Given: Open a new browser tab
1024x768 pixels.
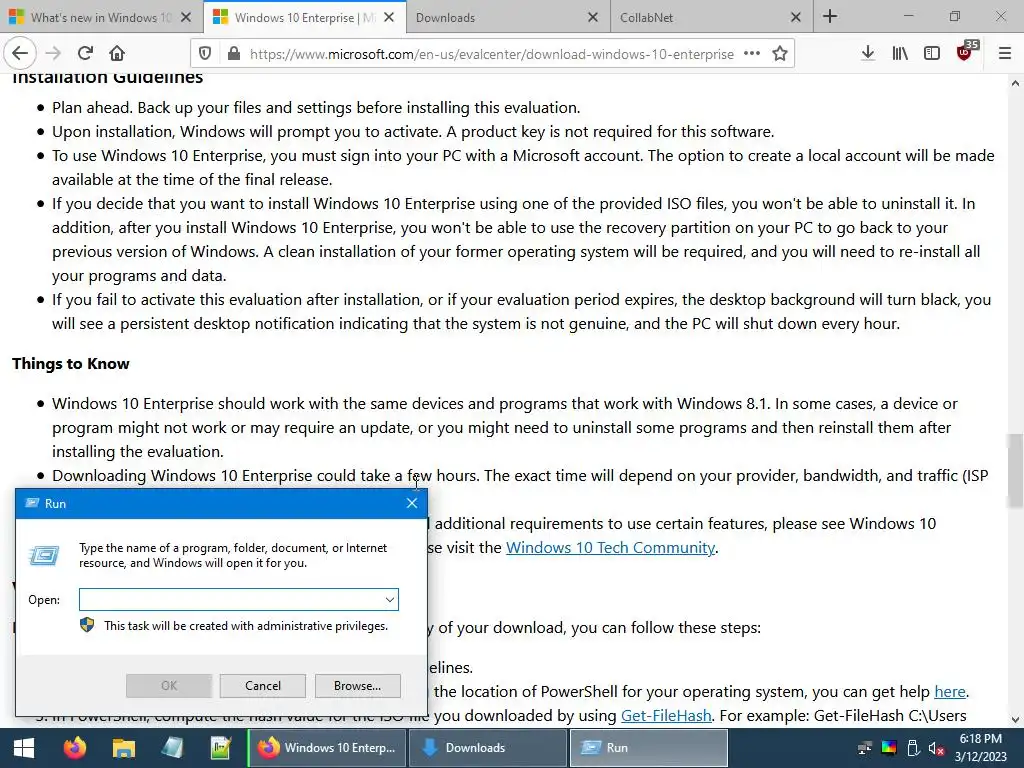Looking at the screenshot, I should point(830,16).
